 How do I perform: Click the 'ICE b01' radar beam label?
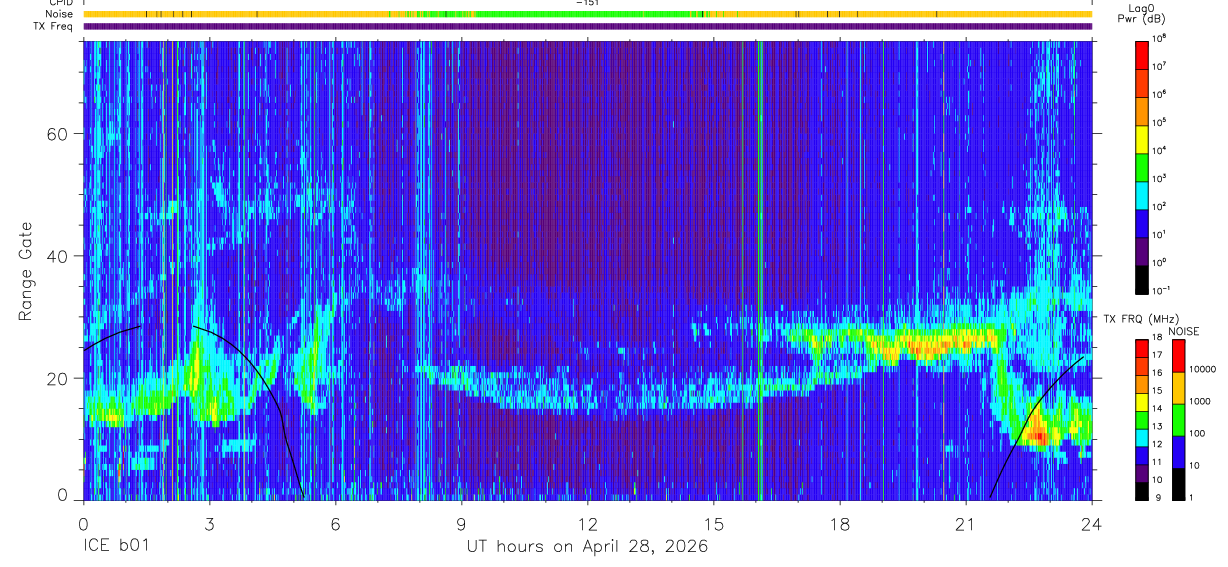pos(115,547)
